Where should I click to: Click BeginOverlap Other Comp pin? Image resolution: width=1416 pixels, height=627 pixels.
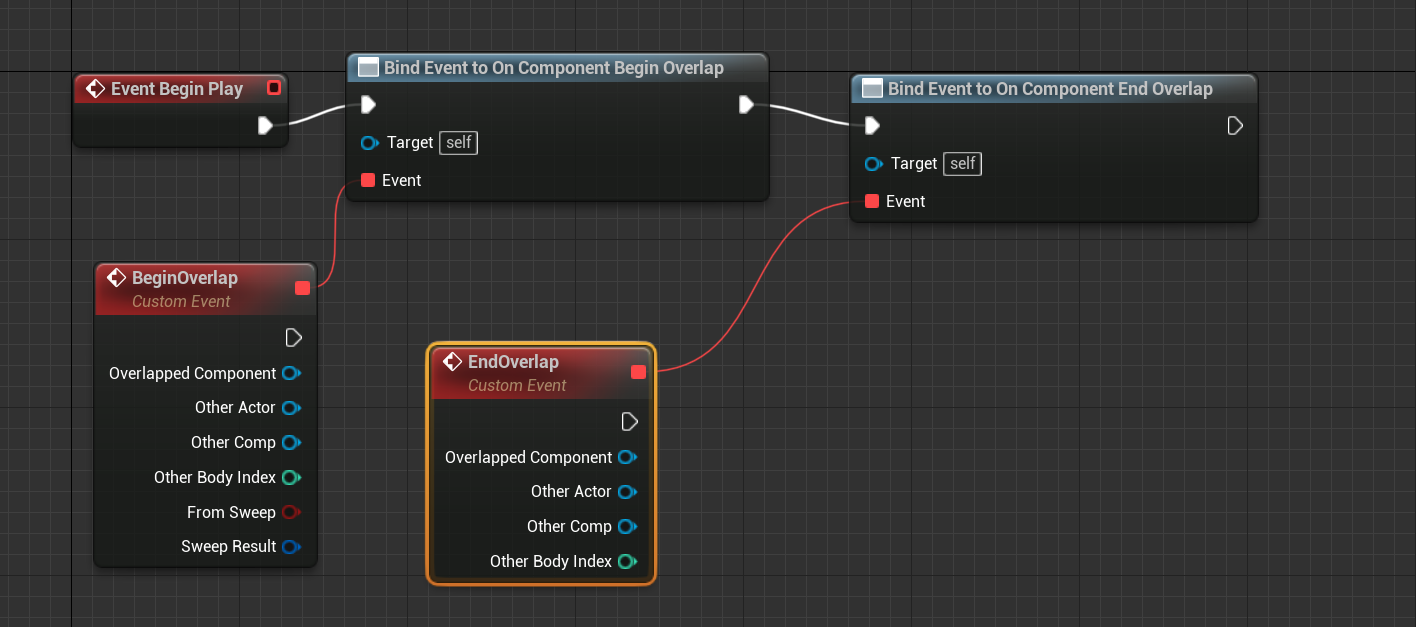[x=291, y=442]
